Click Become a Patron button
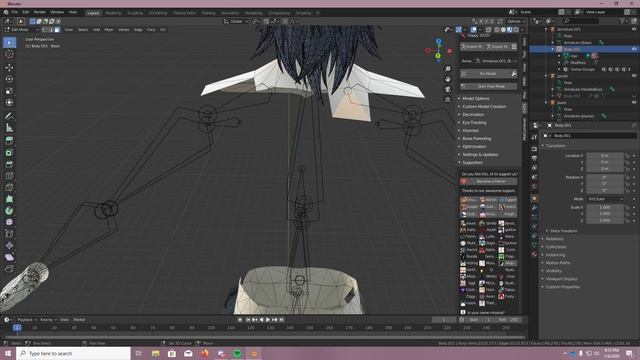The width and height of the screenshot is (640, 360). pyautogui.click(x=489, y=181)
